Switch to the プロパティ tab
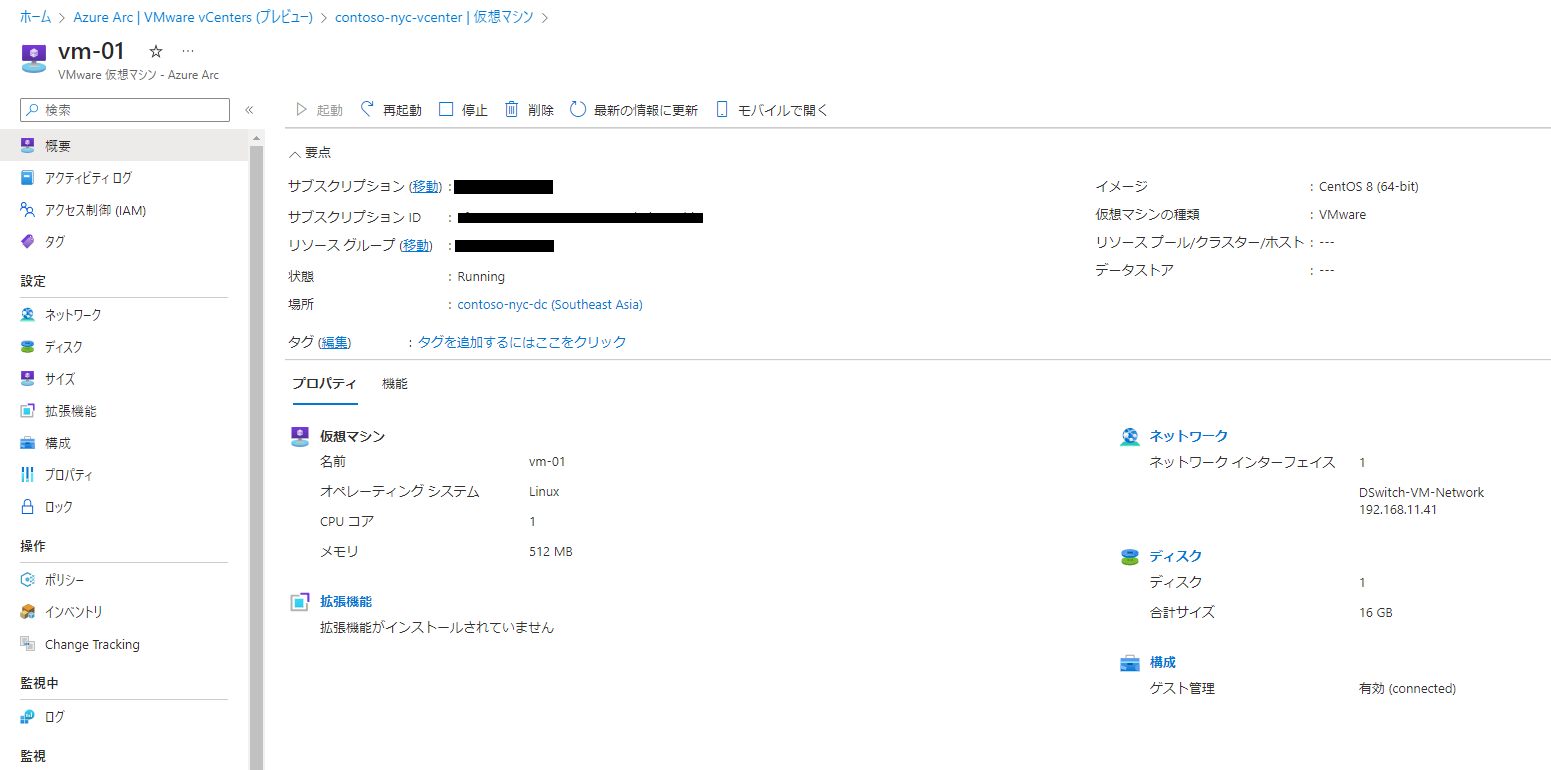This screenshot has width=1551, height=770. pyautogui.click(x=324, y=383)
